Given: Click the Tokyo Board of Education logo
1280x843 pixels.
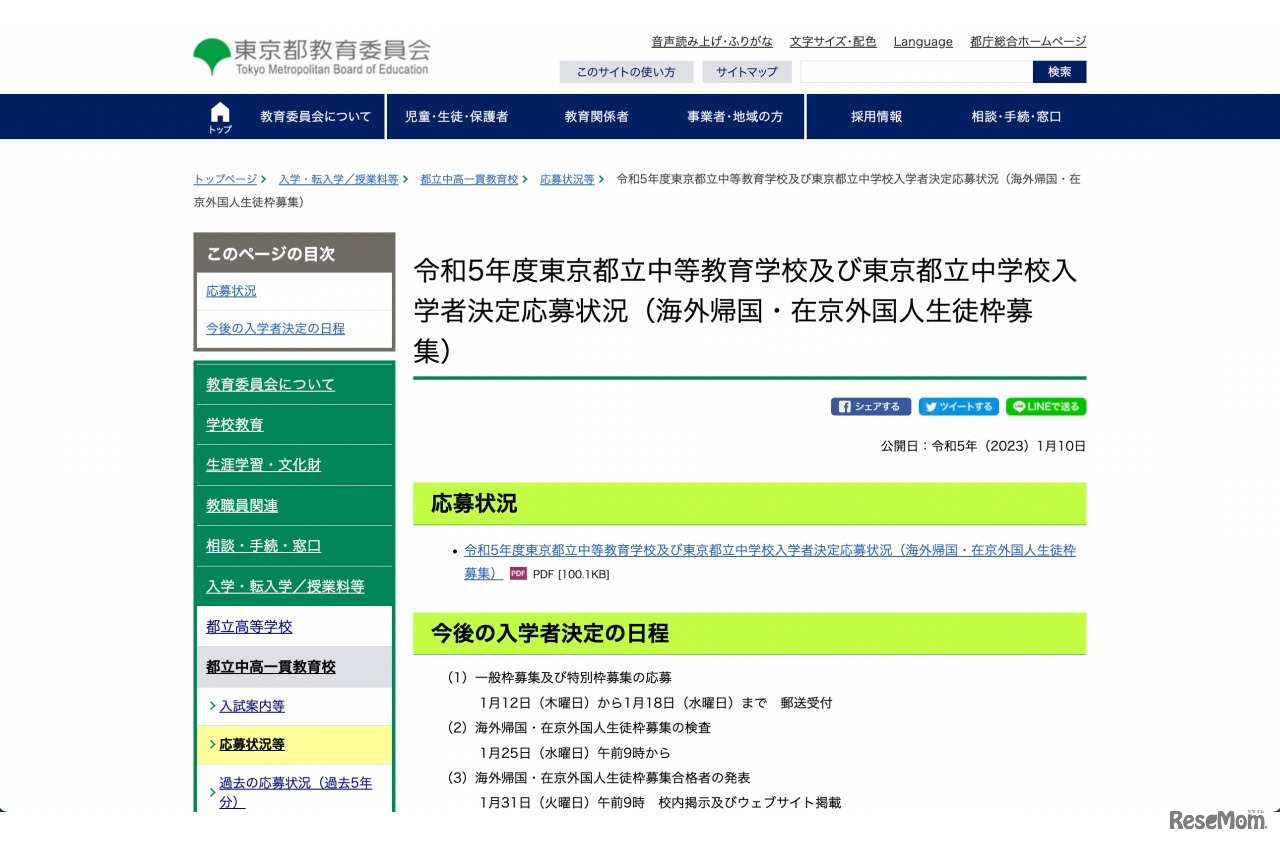Looking at the screenshot, I should 311,57.
